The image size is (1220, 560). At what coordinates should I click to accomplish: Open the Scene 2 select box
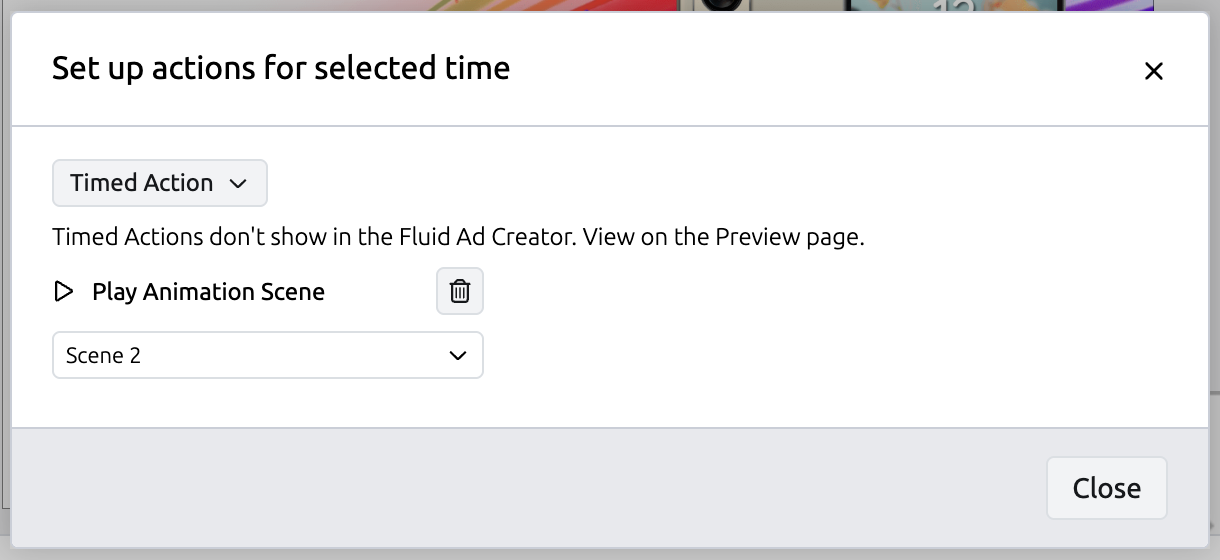pyautogui.click(x=267, y=355)
